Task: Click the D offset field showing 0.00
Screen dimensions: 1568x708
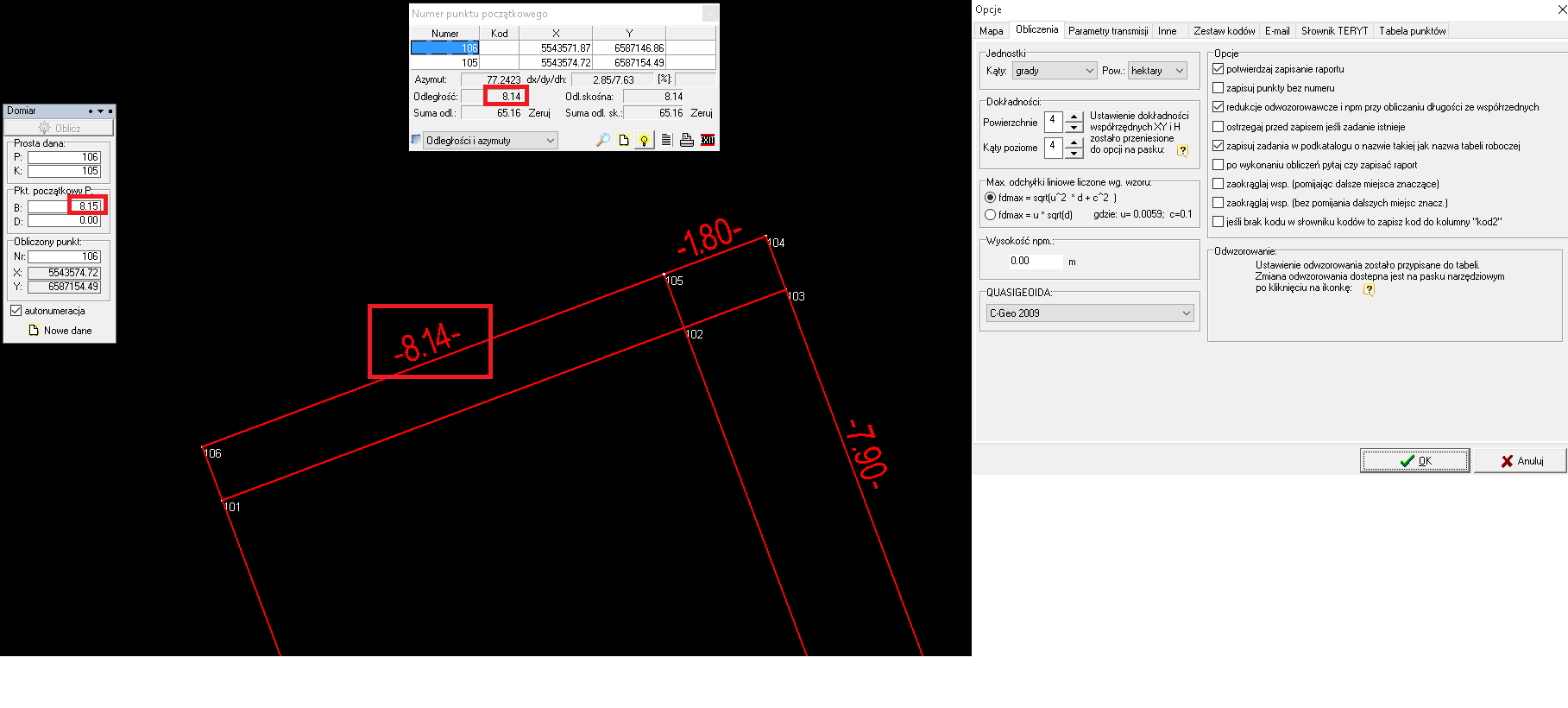Action: [64, 220]
